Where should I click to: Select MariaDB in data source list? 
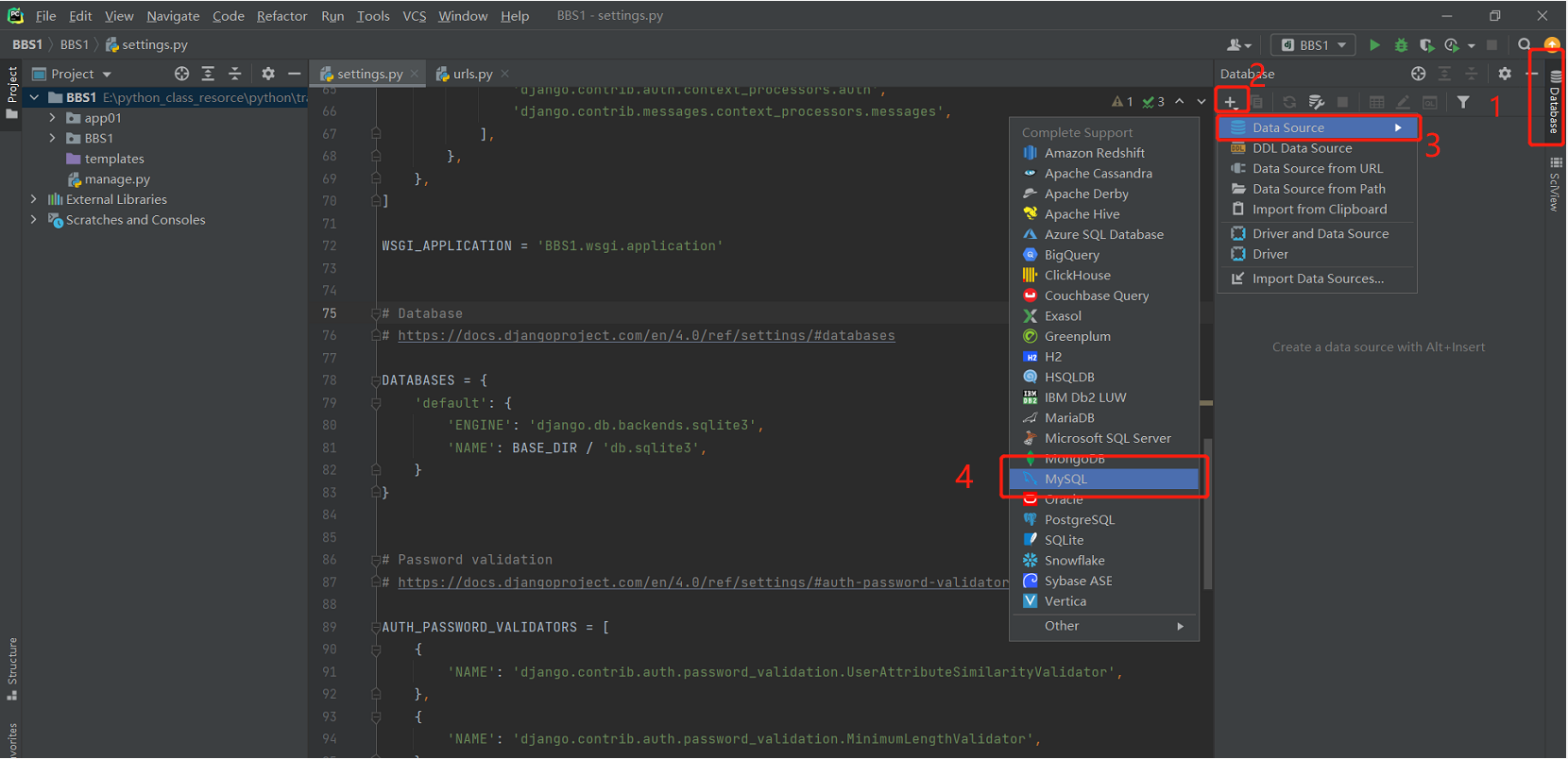(1104, 418)
